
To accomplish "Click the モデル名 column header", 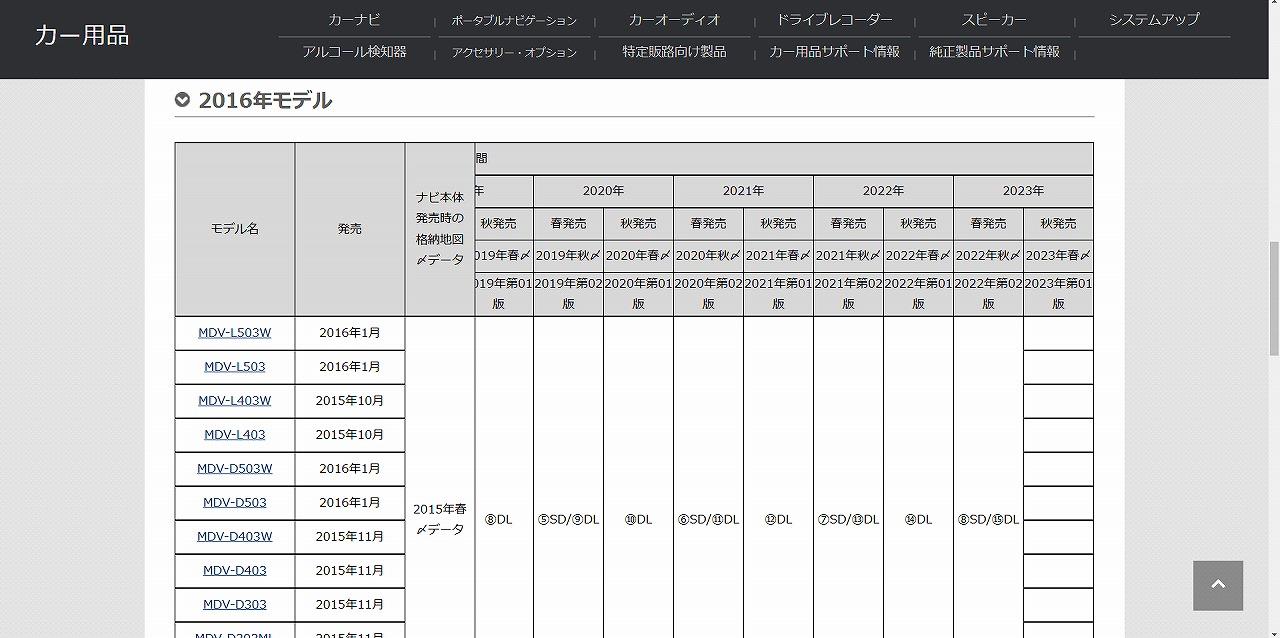I will pos(235,229).
